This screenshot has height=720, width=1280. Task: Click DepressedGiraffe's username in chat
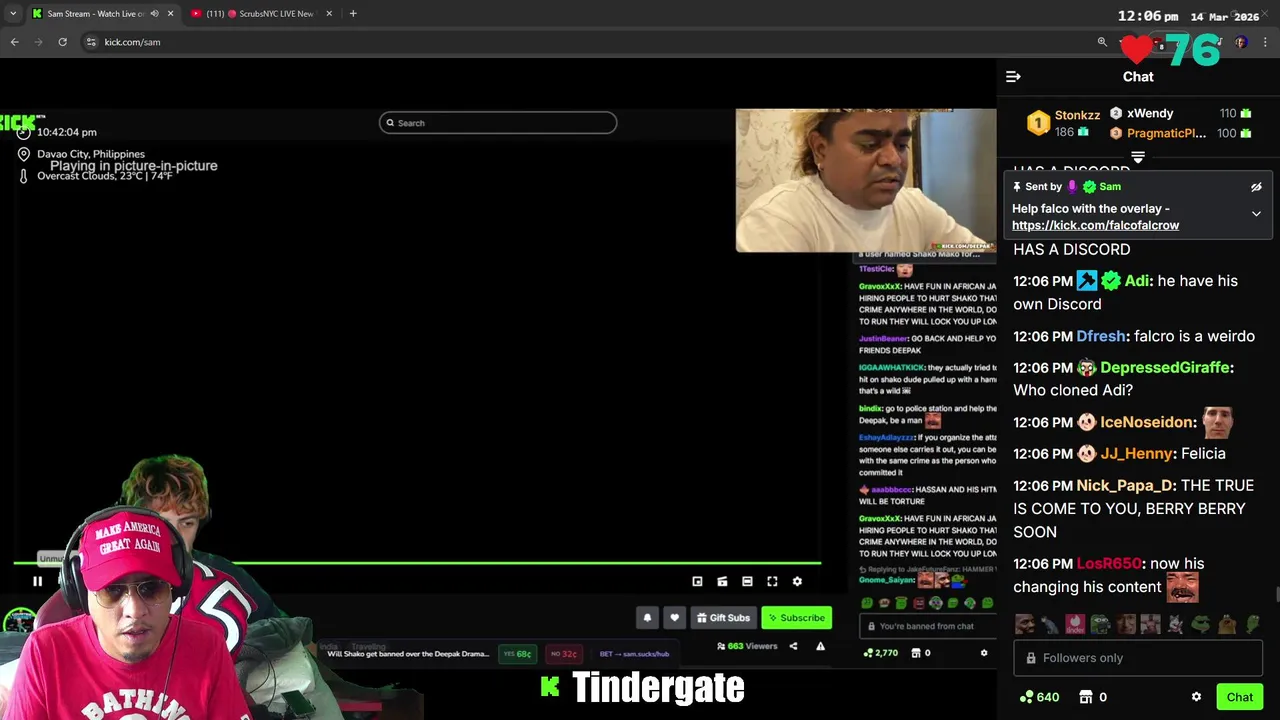point(1165,368)
